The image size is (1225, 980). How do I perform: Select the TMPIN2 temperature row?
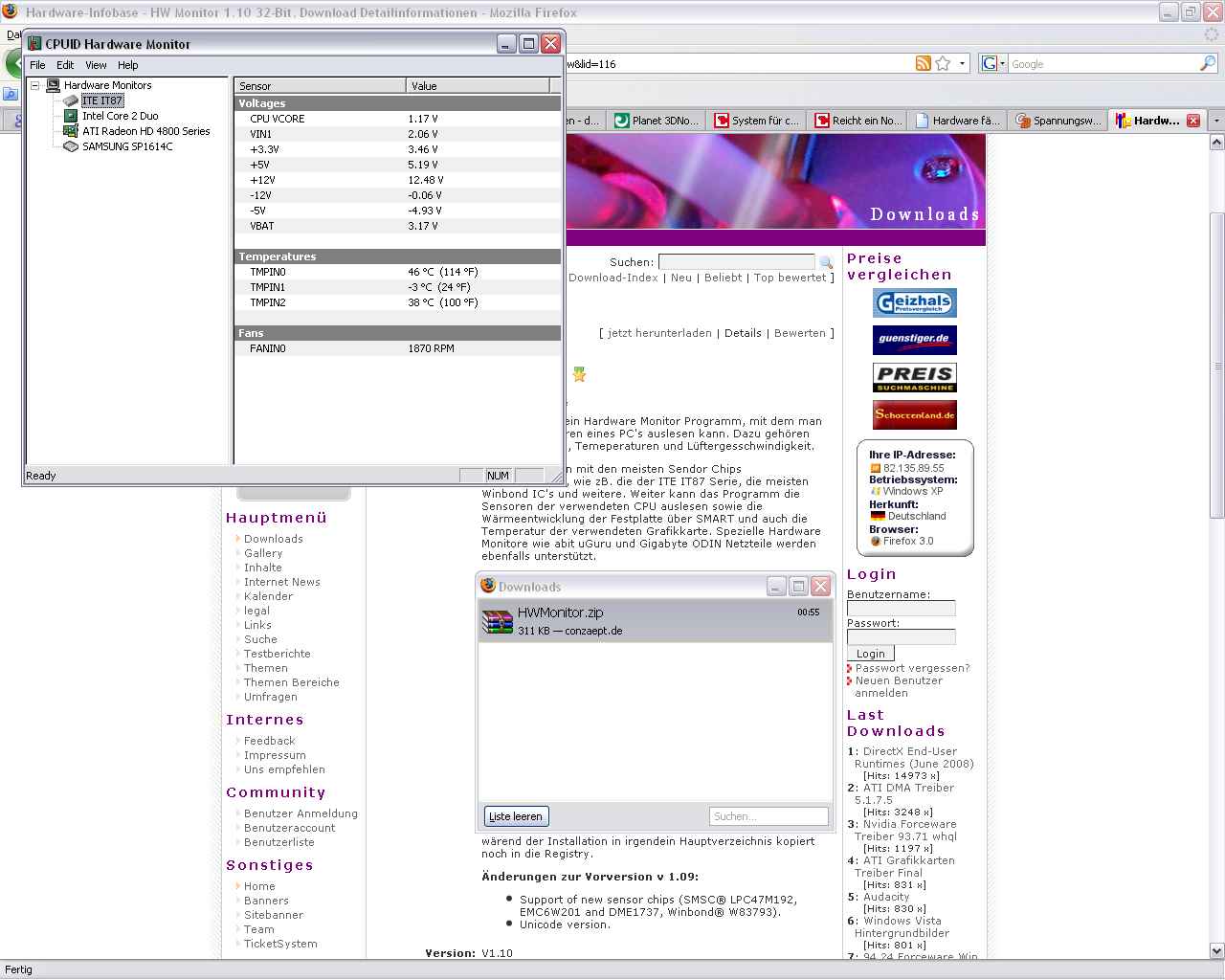point(397,302)
